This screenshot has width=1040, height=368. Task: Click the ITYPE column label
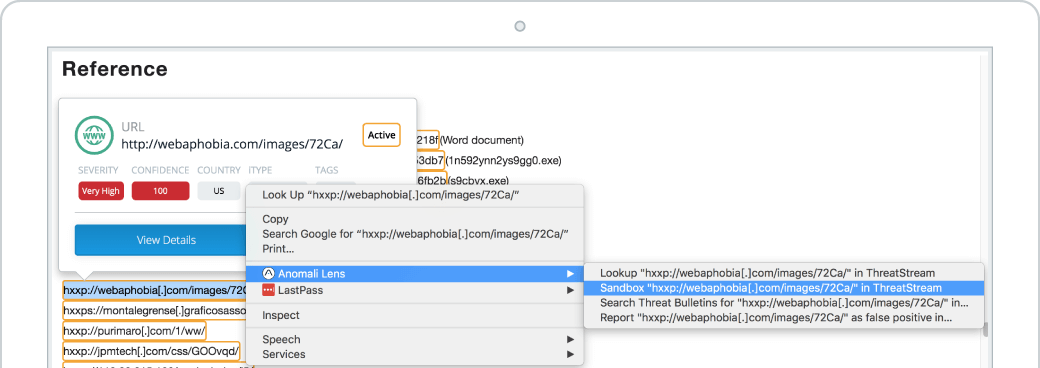pos(260,170)
